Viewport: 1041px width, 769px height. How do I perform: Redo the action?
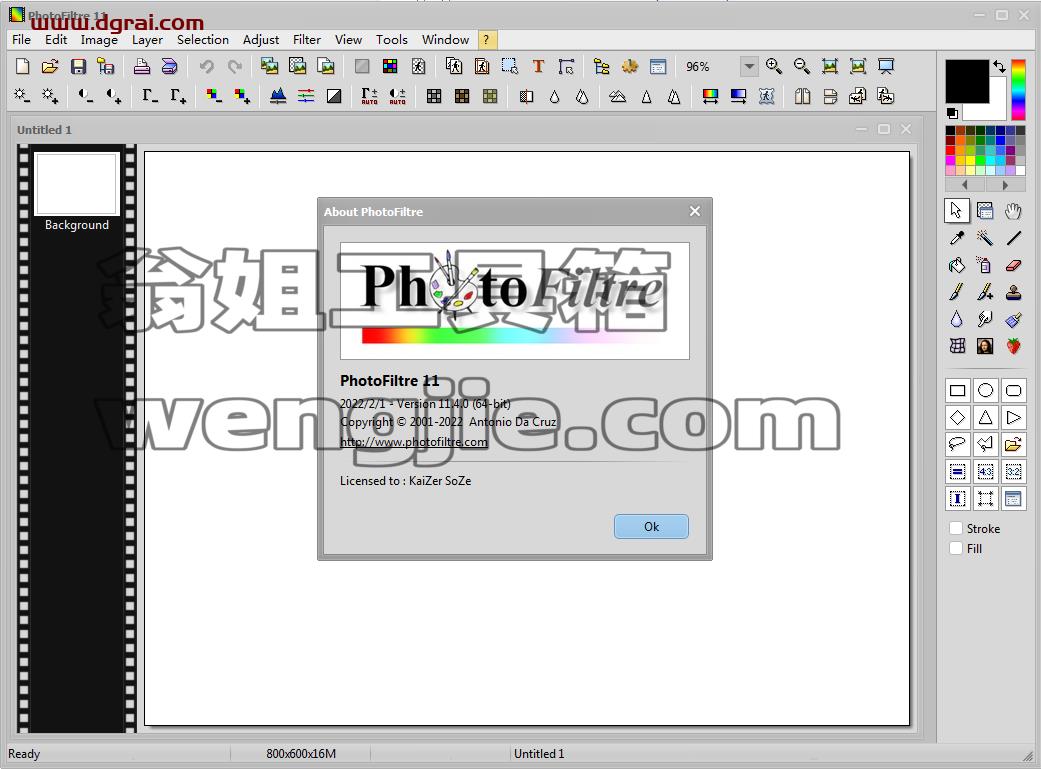[x=235, y=66]
